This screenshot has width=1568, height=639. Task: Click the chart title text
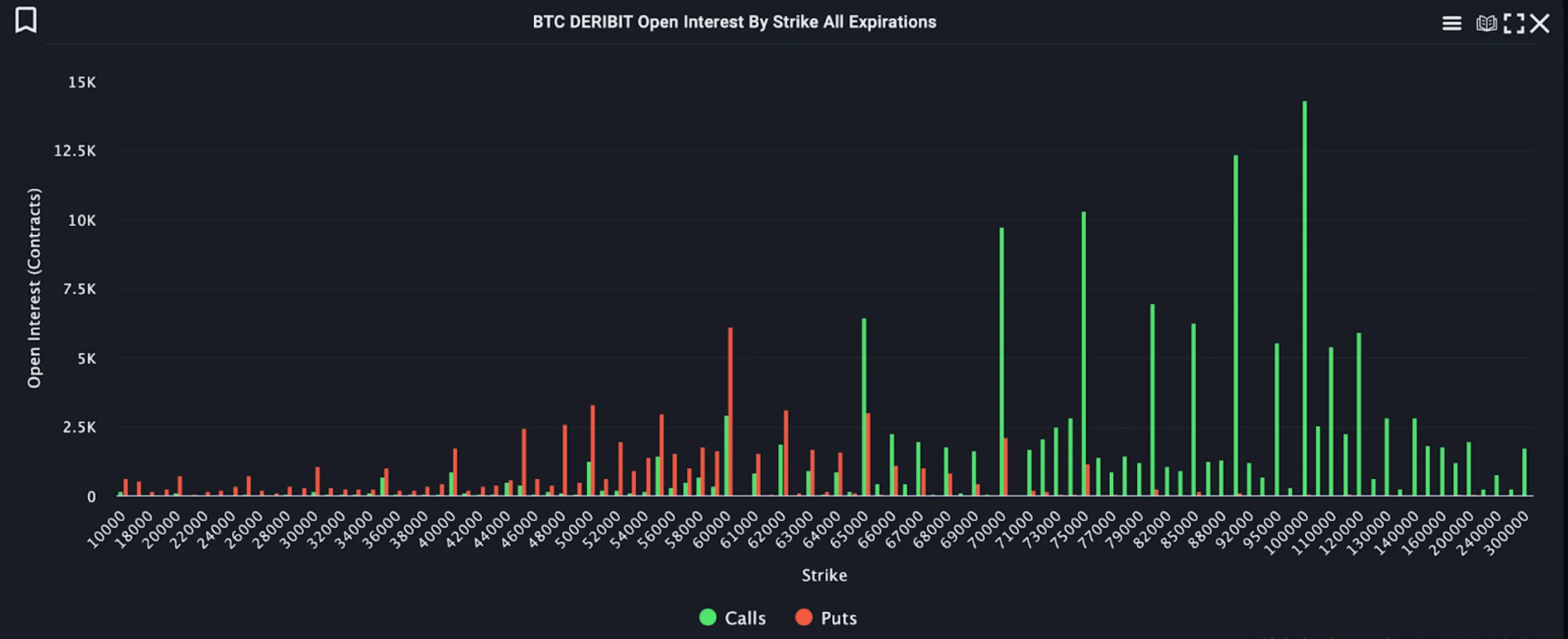point(734,22)
